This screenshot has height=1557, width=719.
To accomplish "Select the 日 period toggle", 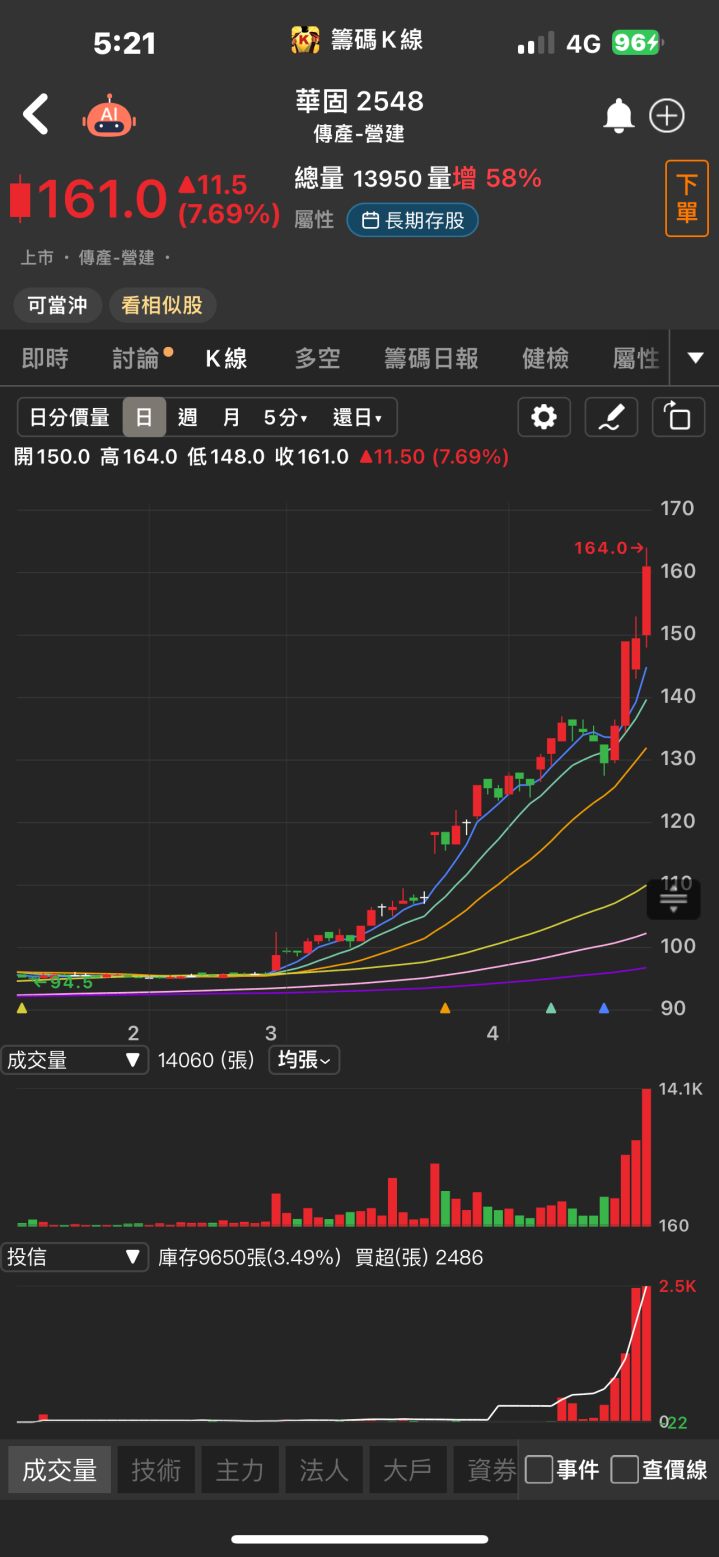I will pos(144,417).
